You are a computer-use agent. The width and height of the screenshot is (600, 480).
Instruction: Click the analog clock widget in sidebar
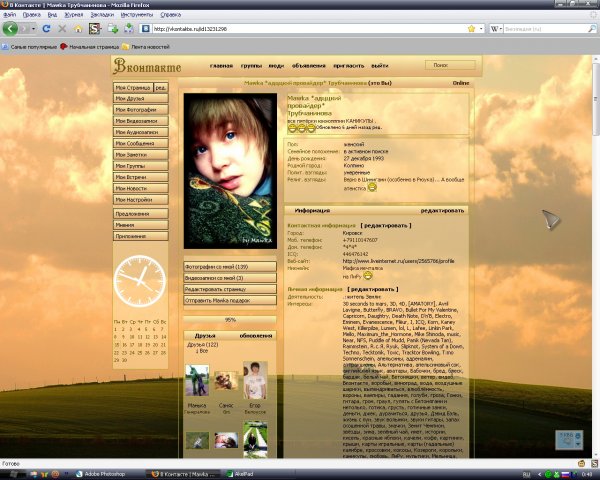[140, 281]
